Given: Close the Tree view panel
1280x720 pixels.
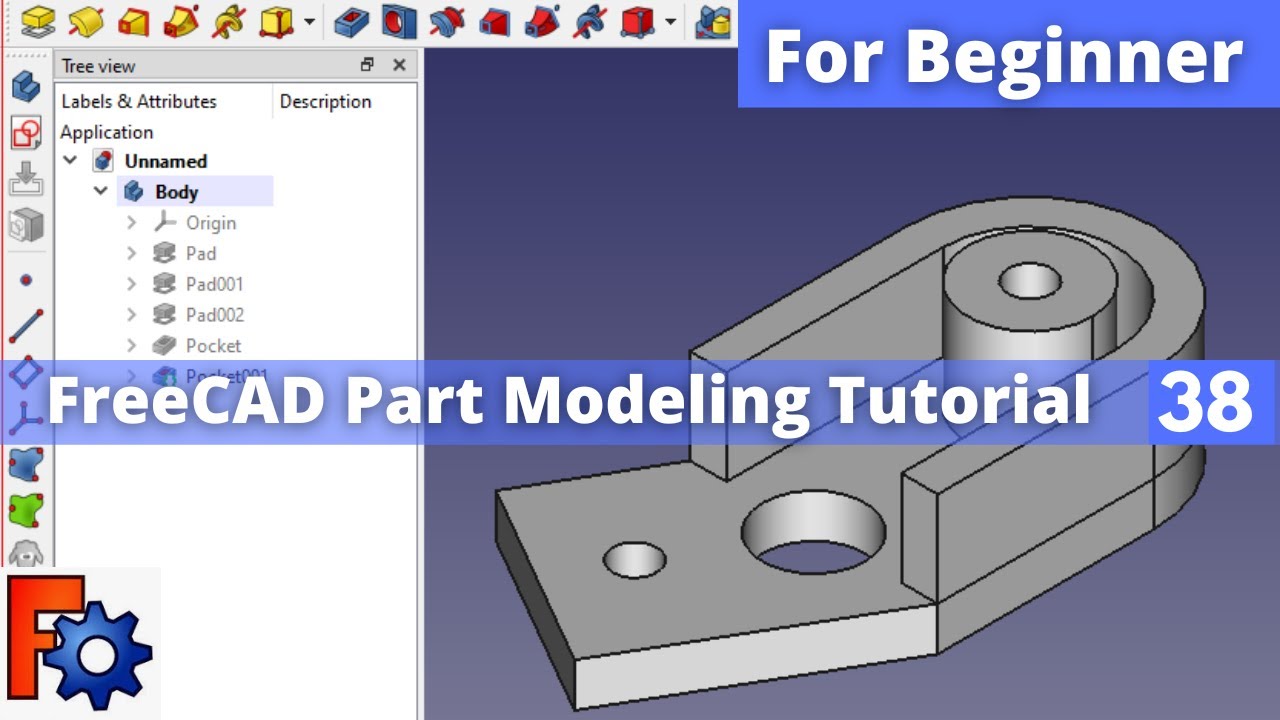Looking at the screenshot, I should (399, 65).
